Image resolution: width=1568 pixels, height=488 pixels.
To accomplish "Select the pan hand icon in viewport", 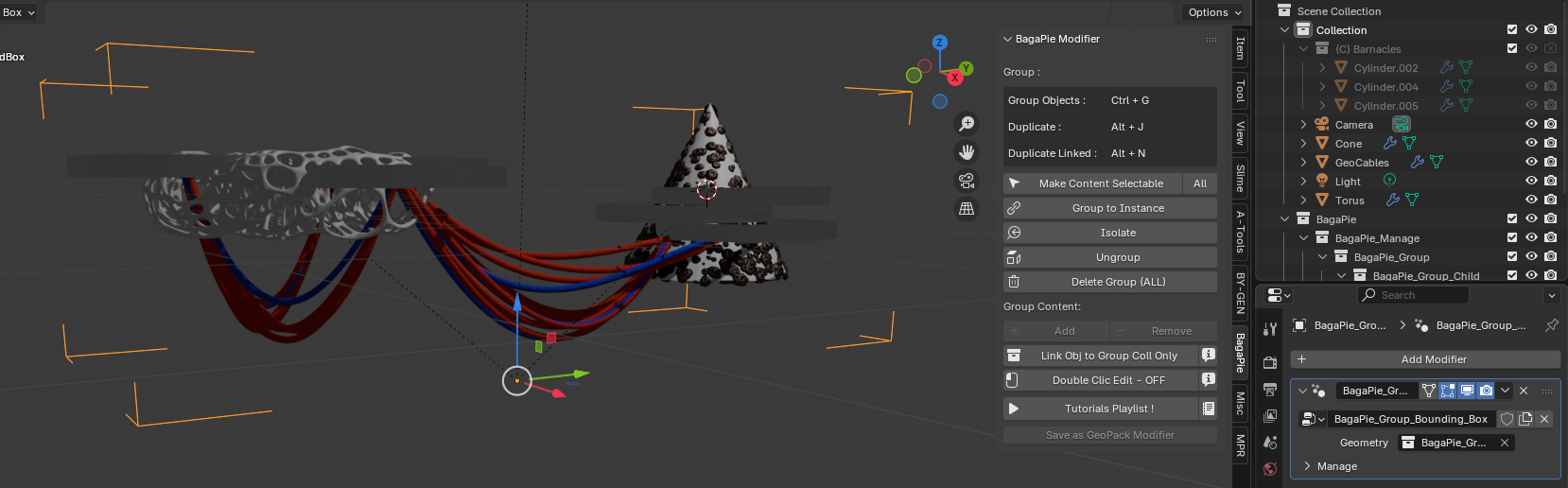I will [x=967, y=152].
